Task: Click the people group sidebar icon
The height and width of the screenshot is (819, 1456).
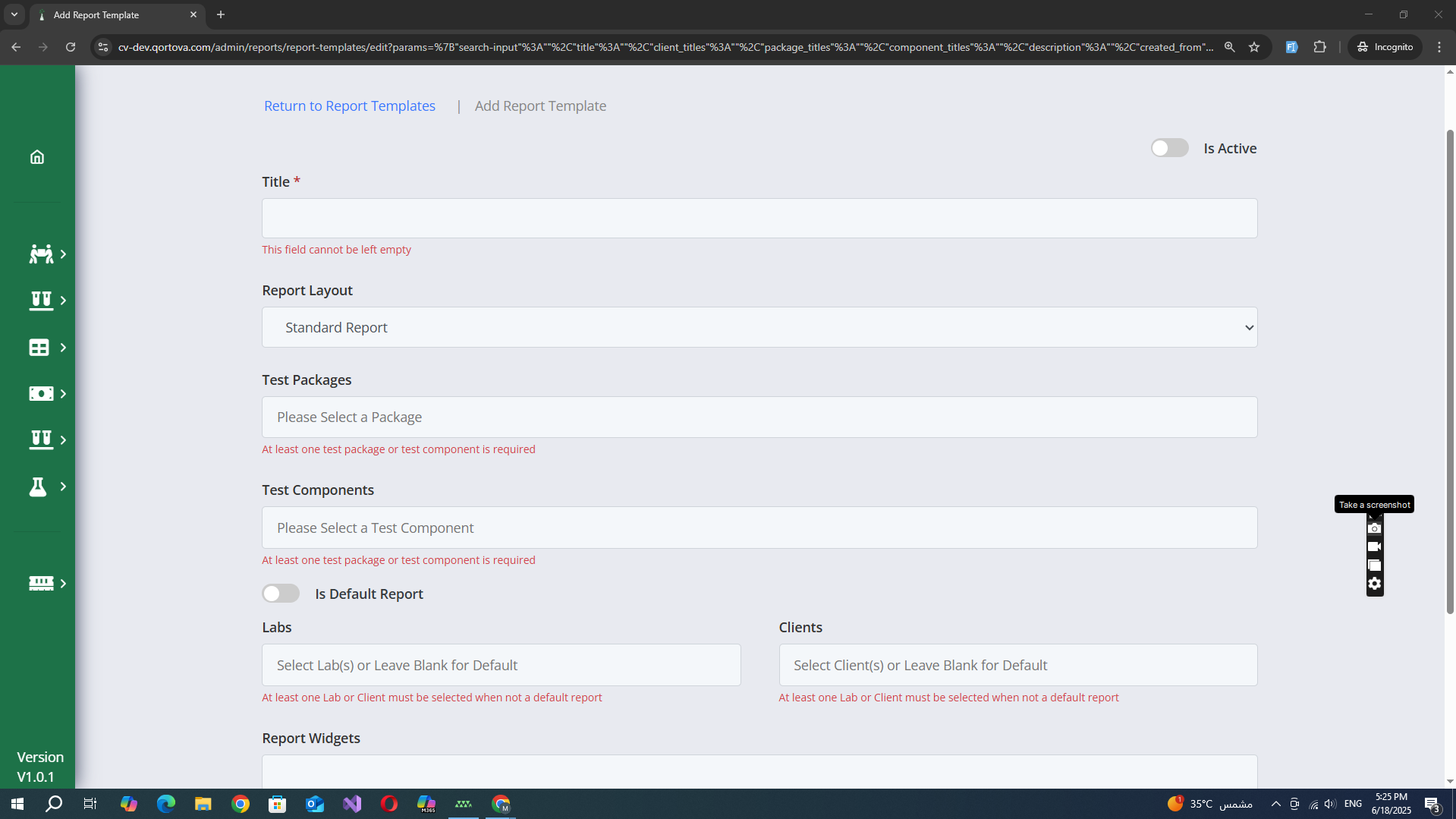Action: (41, 254)
